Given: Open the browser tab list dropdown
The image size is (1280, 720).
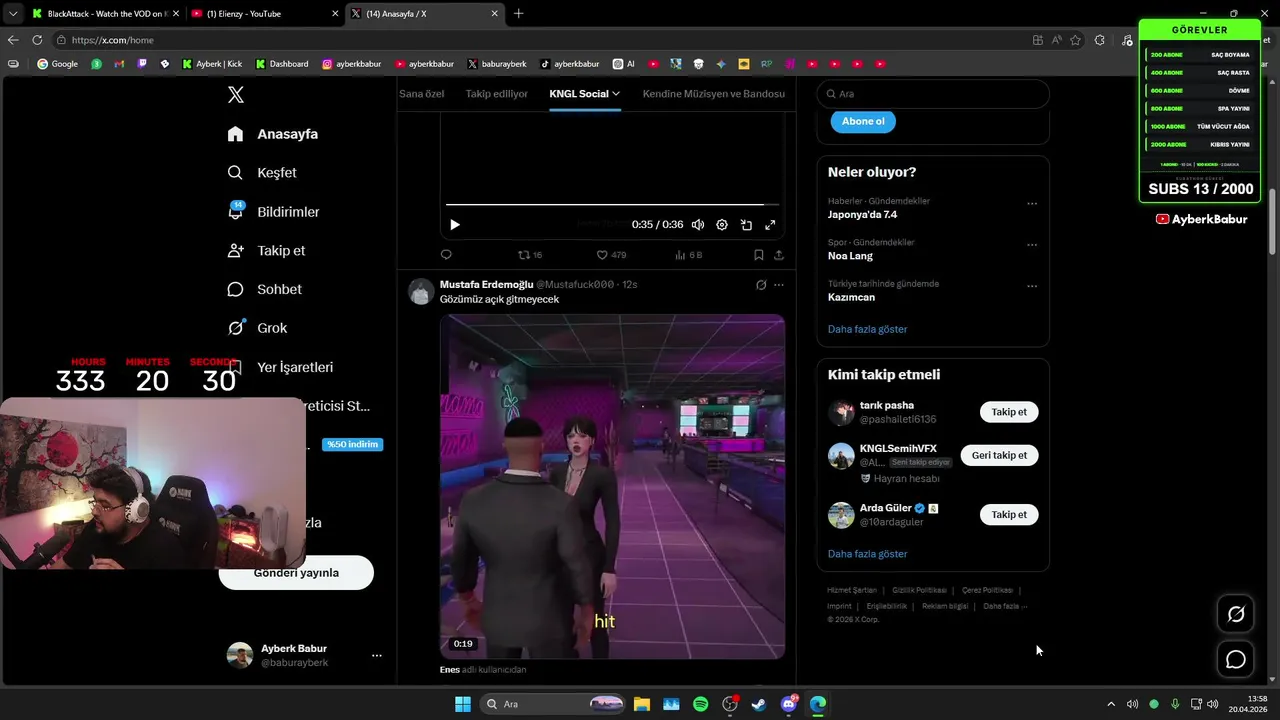Looking at the screenshot, I should [12, 14].
